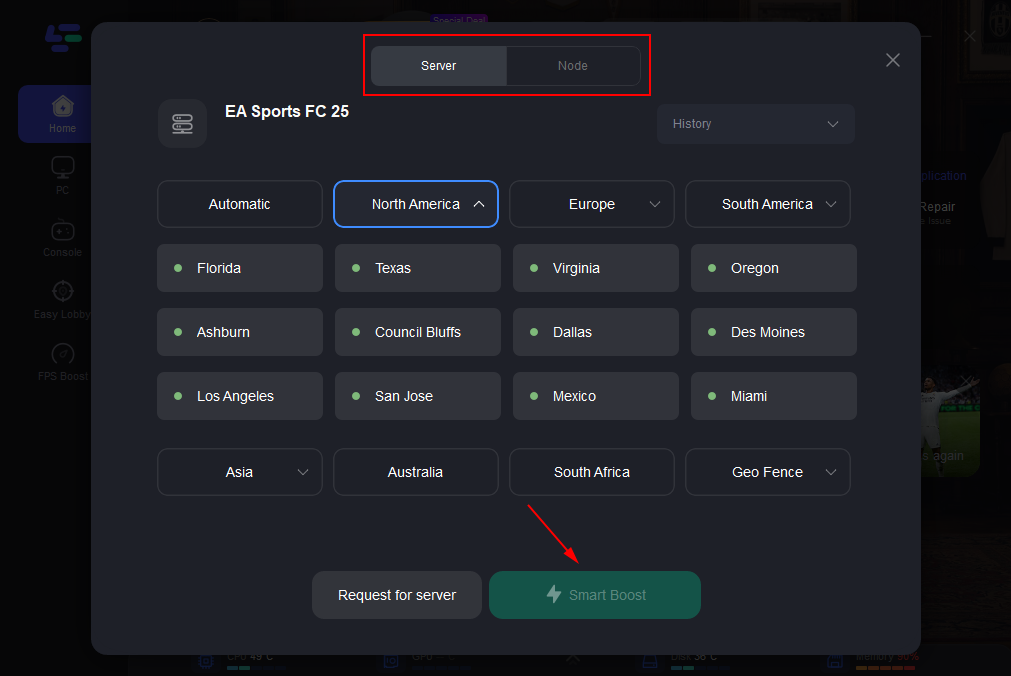Close the server selection dialog
The image size is (1011, 676).
pyautogui.click(x=893, y=60)
